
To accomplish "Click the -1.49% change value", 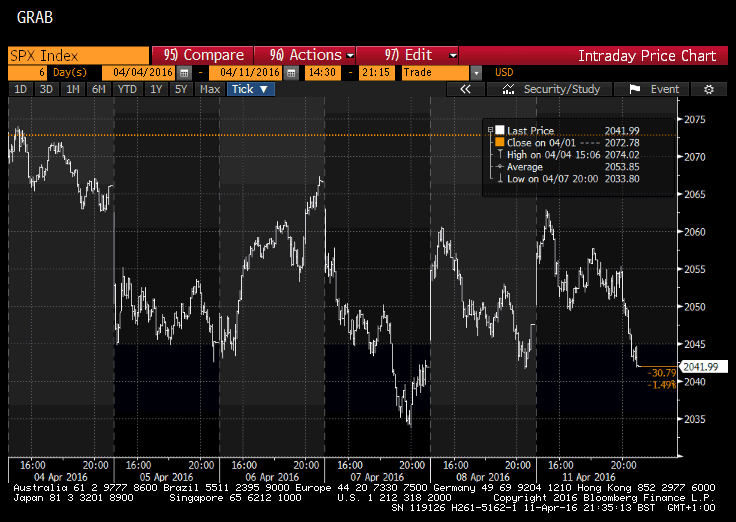I will (x=663, y=385).
